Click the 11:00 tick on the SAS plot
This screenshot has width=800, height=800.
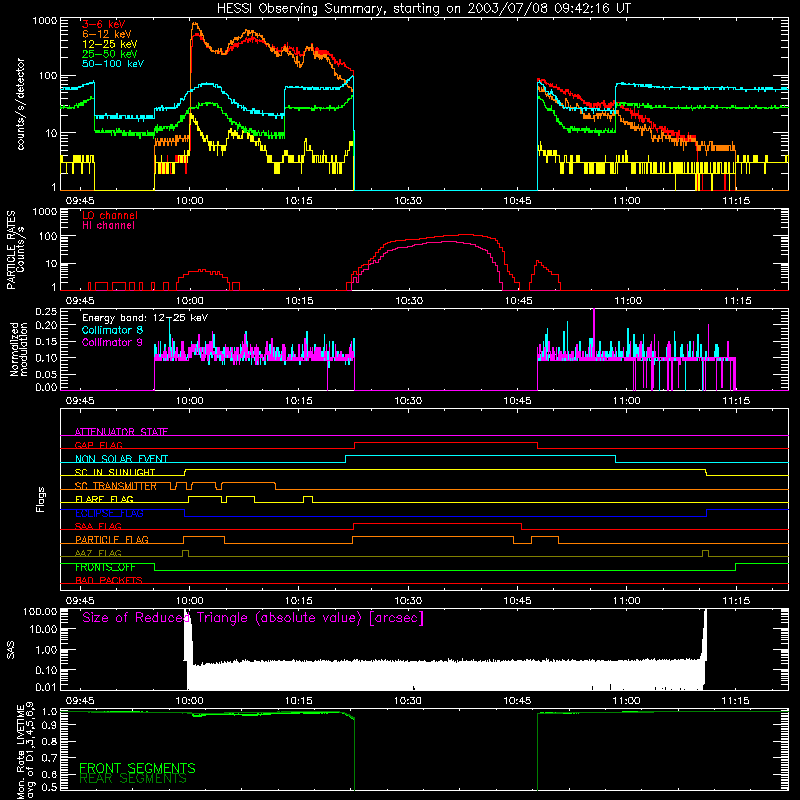[x=627, y=701]
